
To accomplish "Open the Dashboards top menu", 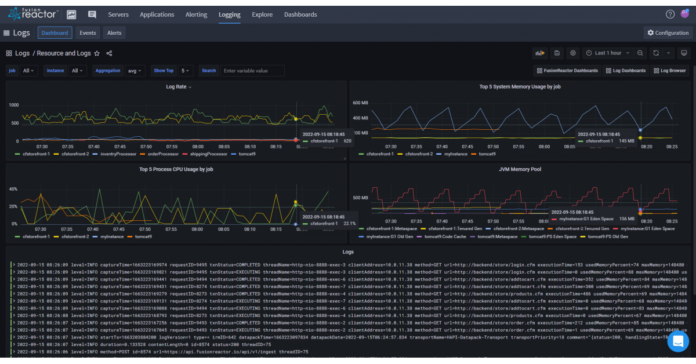I will pyautogui.click(x=300, y=15).
